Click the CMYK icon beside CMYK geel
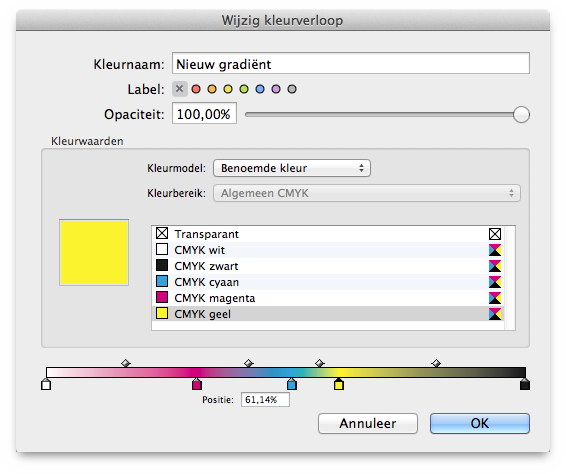Screen dimensions: 566x474 pos(495,314)
